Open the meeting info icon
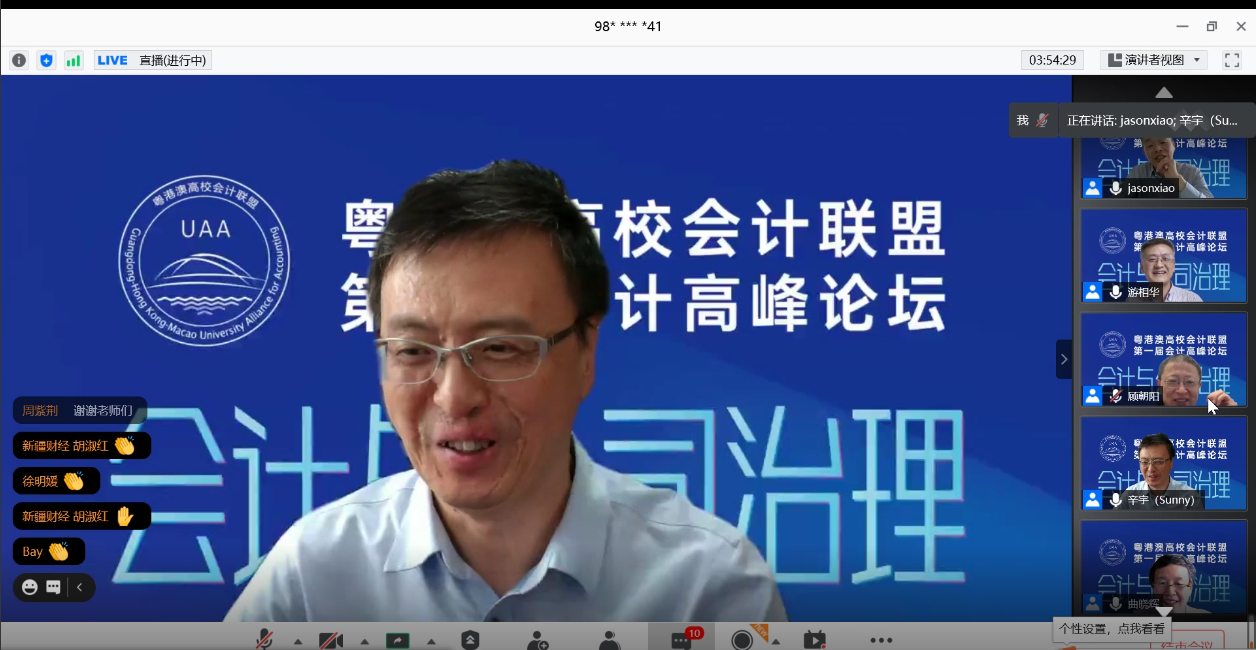This screenshot has width=1256, height=650. click(19, 60)
